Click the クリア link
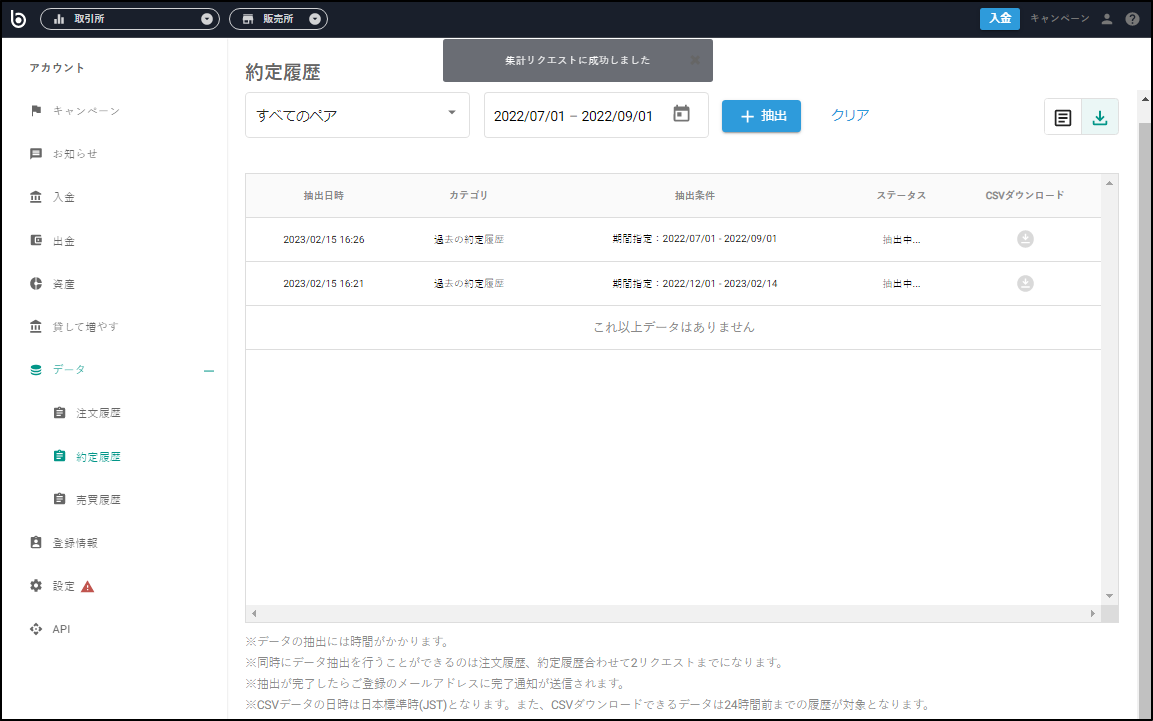Viewport: 1153px width, 721px height. click(850, 115)
